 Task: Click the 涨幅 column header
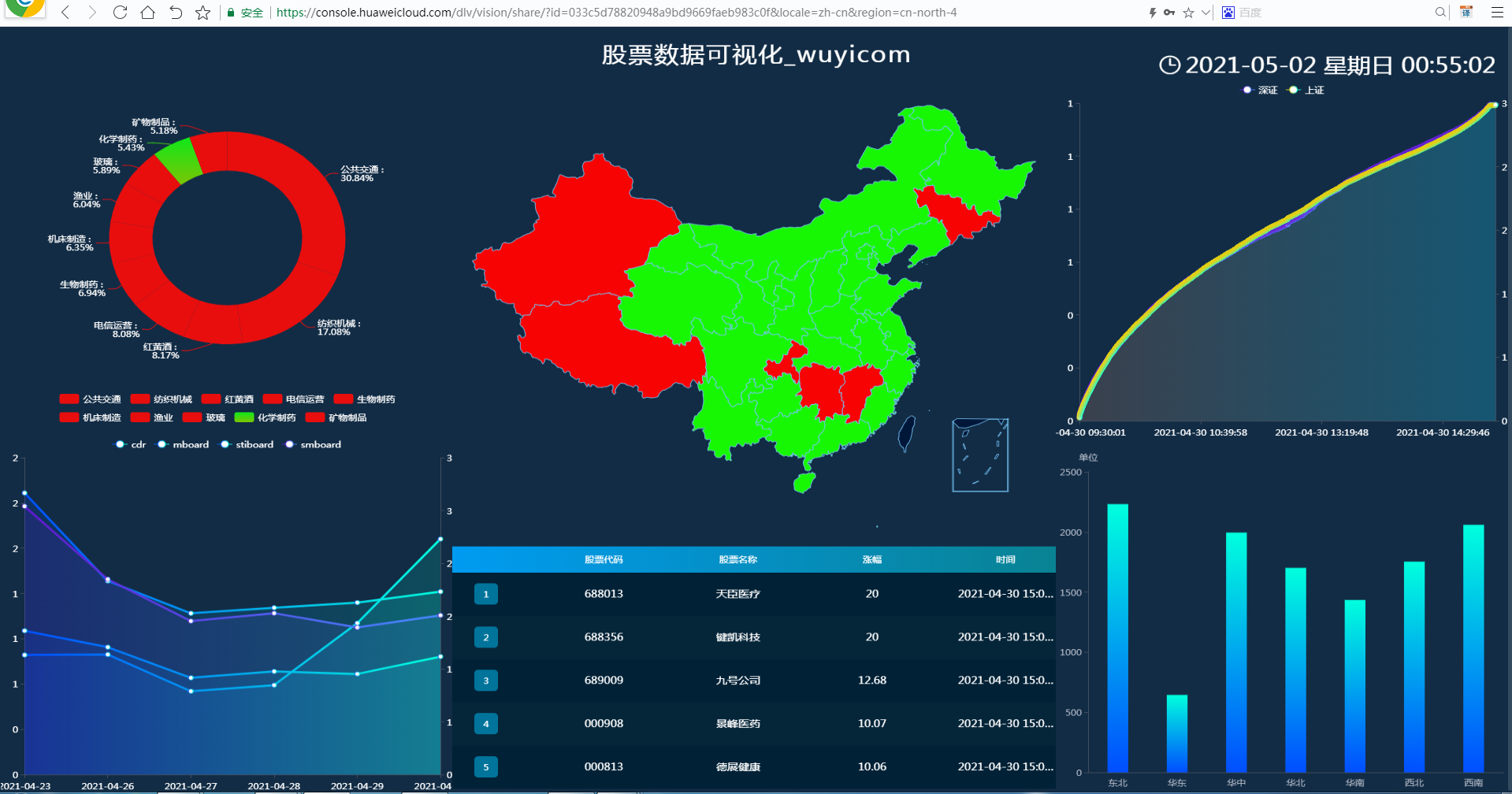tap(872, 559)
